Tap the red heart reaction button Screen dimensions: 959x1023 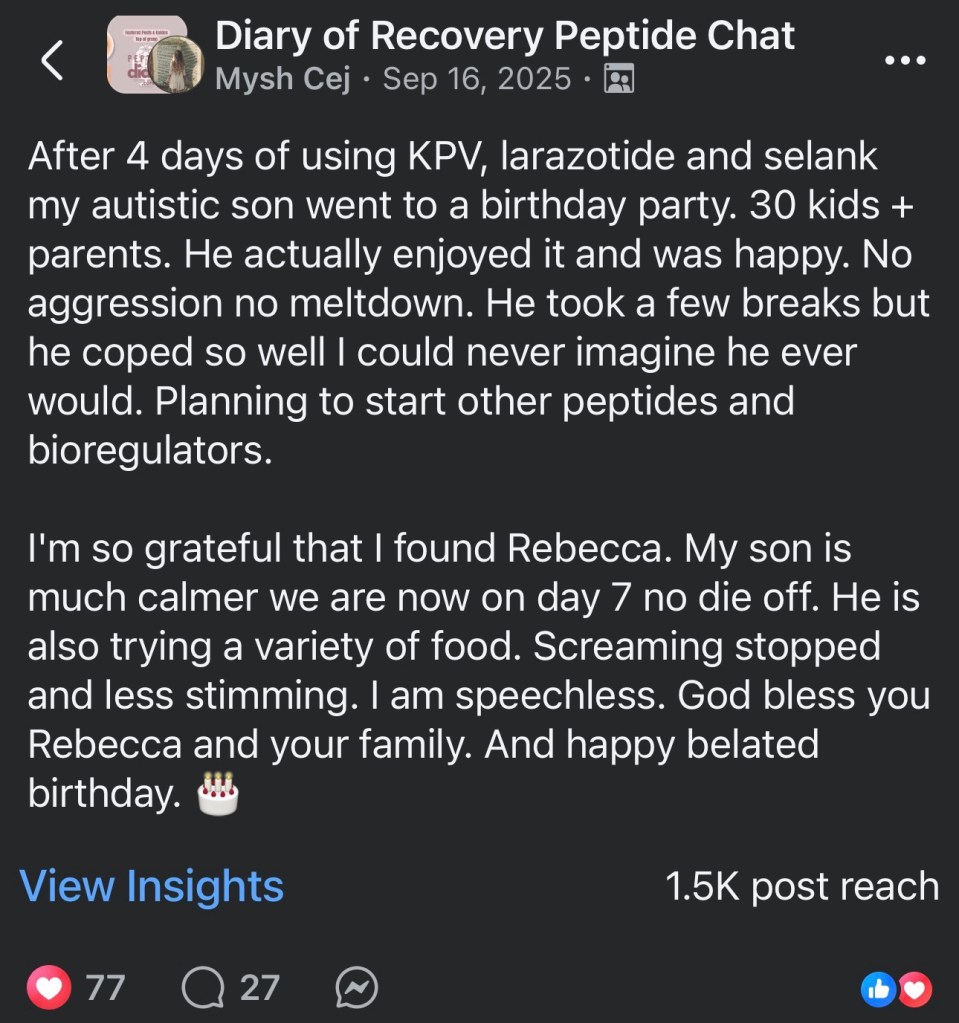51,988
